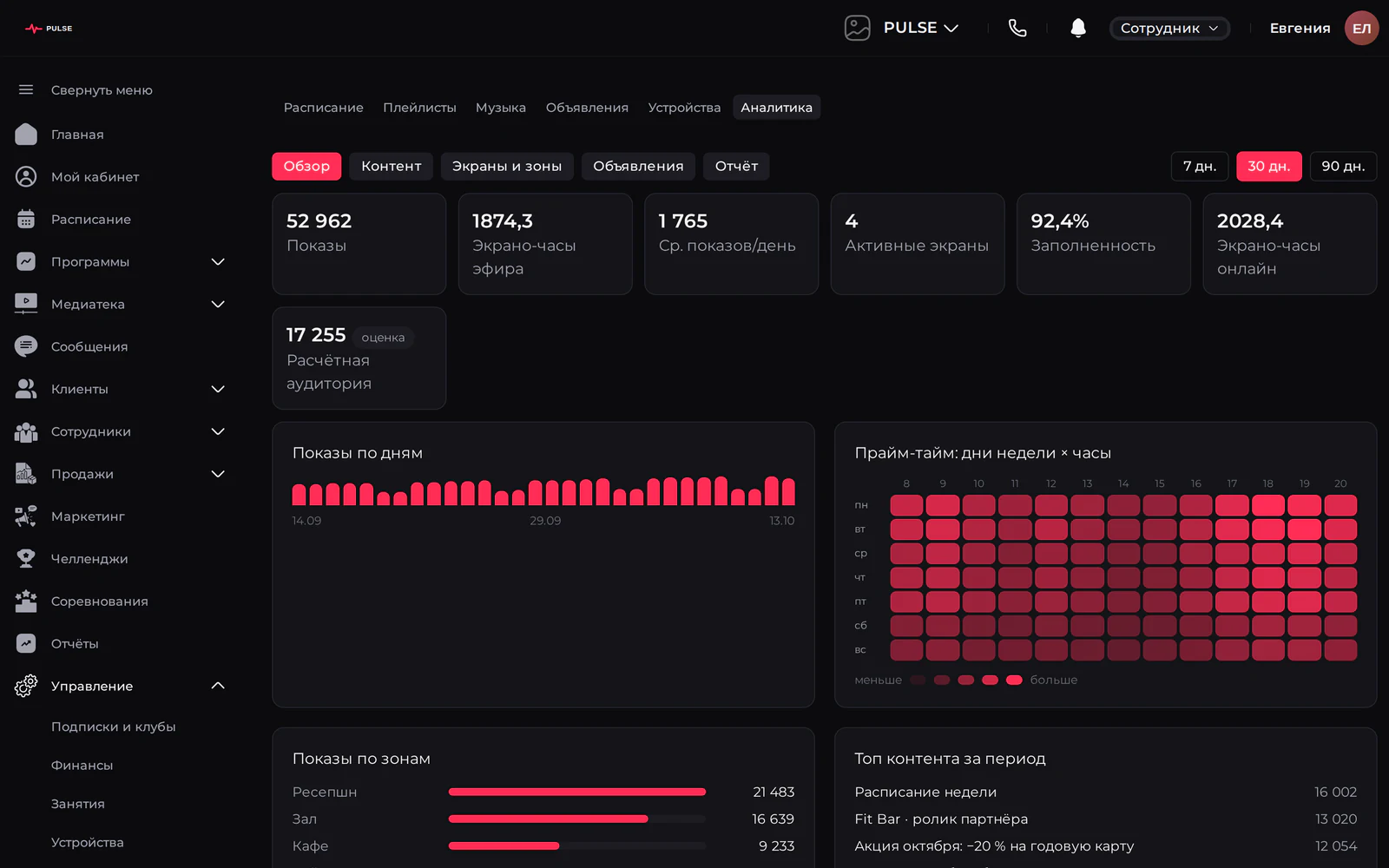1389x868 pixels.
Task: Expand the Продажи submenu chevron
Action: pyautogui.click(x=218, y=474)
